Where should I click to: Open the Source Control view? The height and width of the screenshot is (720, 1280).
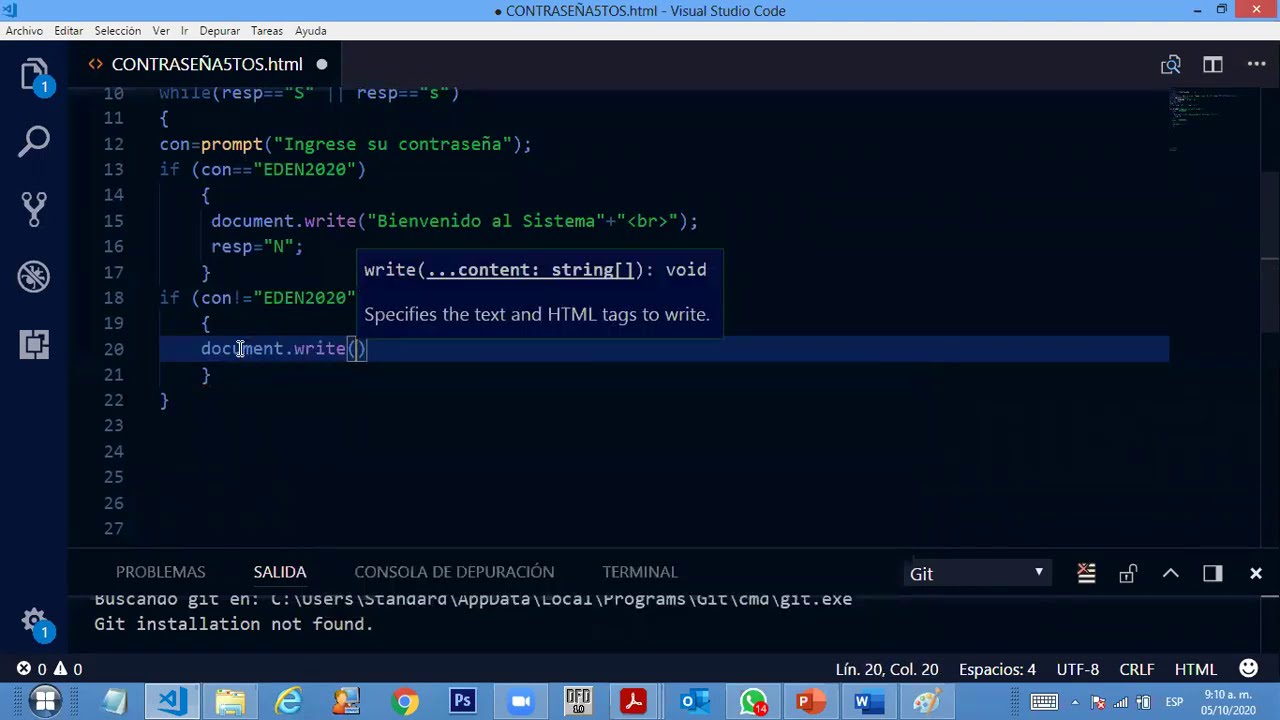coord(34,208)
